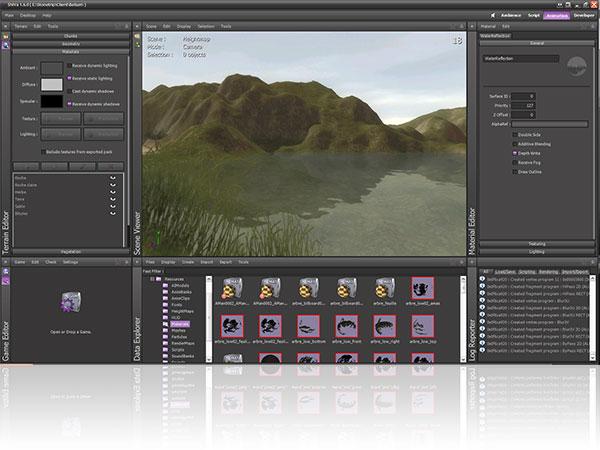Screen dimensions: 600x450
Task: Click the audio icon beside Ambiance tab
Action: pyautogui.click(x=493, y=16)
